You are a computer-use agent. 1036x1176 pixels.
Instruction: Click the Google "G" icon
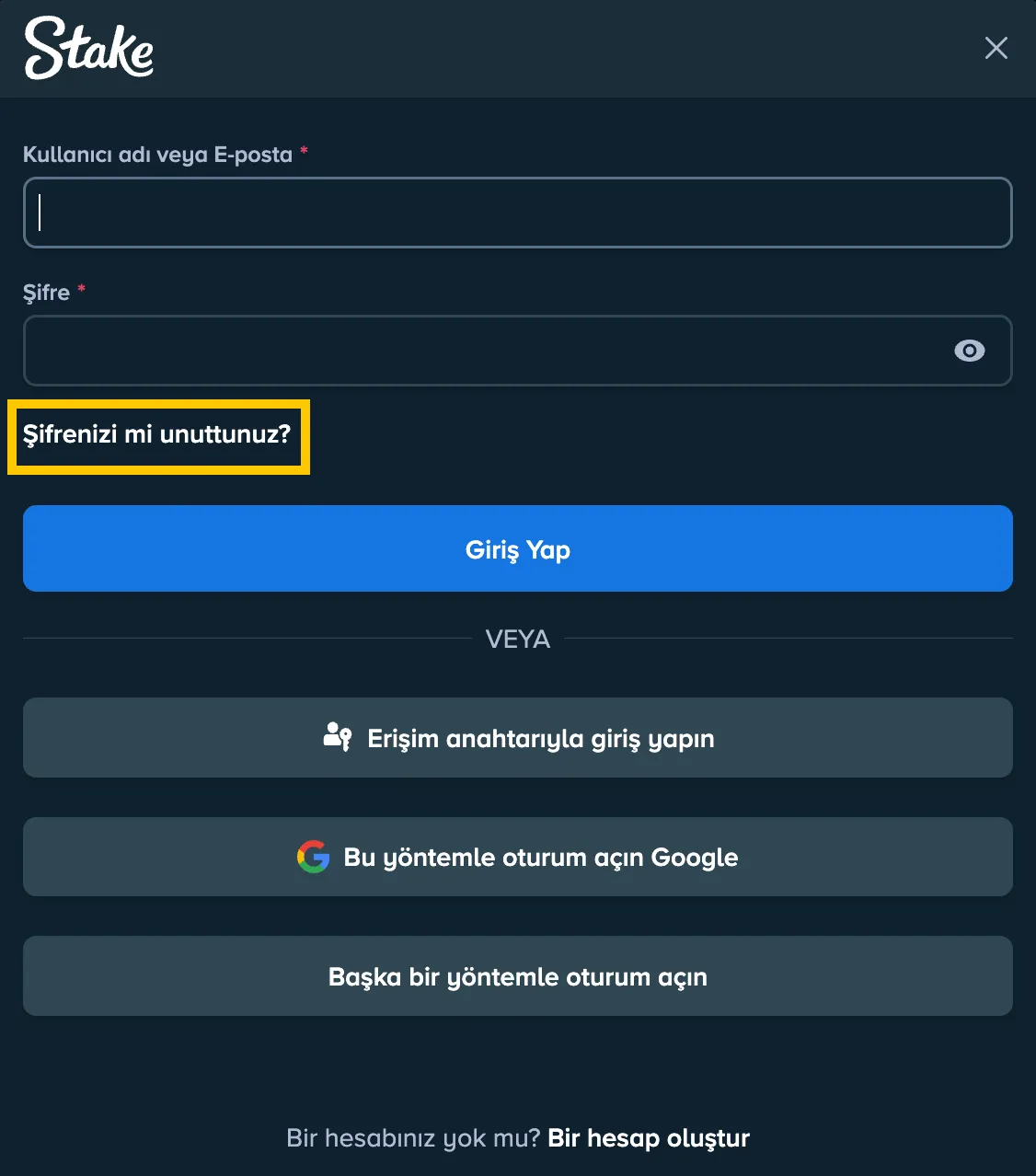313,857
